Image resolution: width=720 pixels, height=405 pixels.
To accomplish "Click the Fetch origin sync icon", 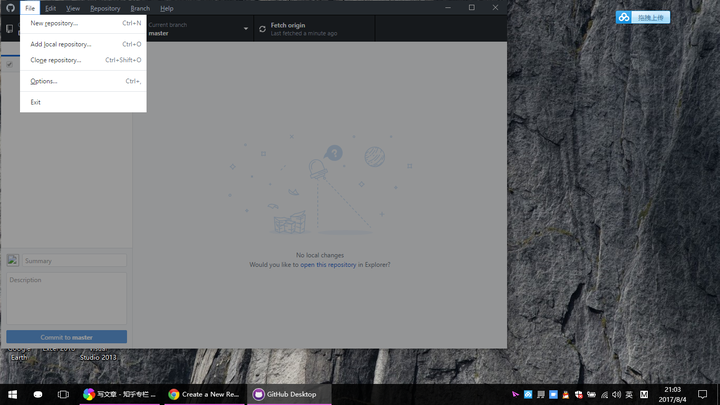I will click(262, 29).
